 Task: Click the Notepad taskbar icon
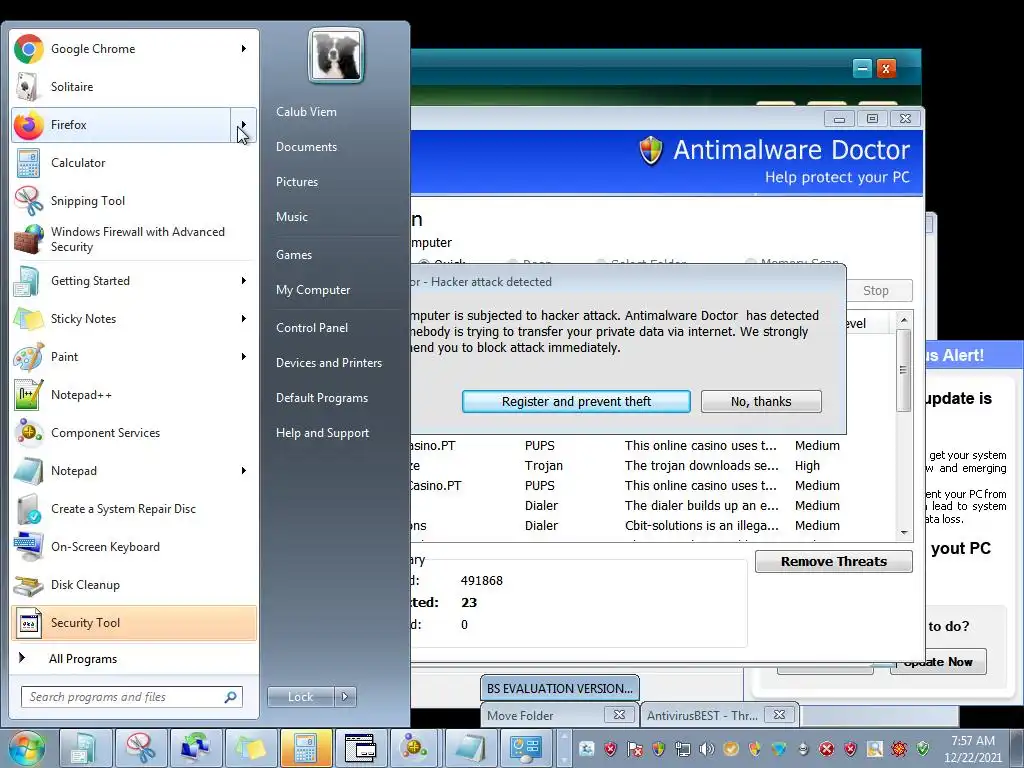point(471,748)
